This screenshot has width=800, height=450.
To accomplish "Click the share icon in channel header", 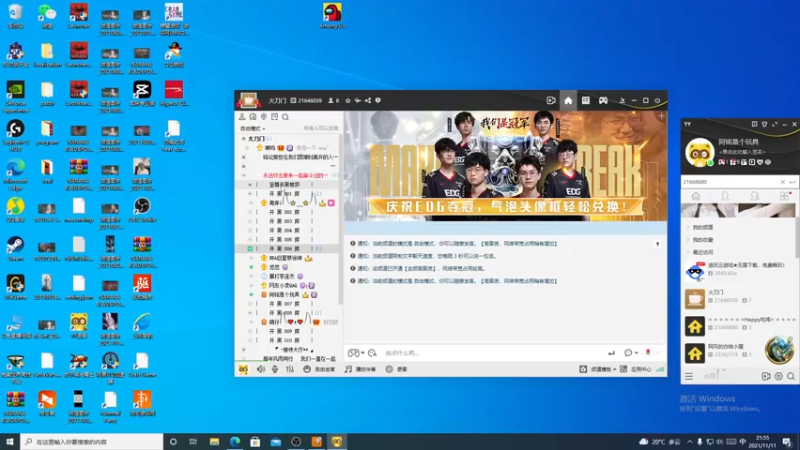I will coord(368,101).
